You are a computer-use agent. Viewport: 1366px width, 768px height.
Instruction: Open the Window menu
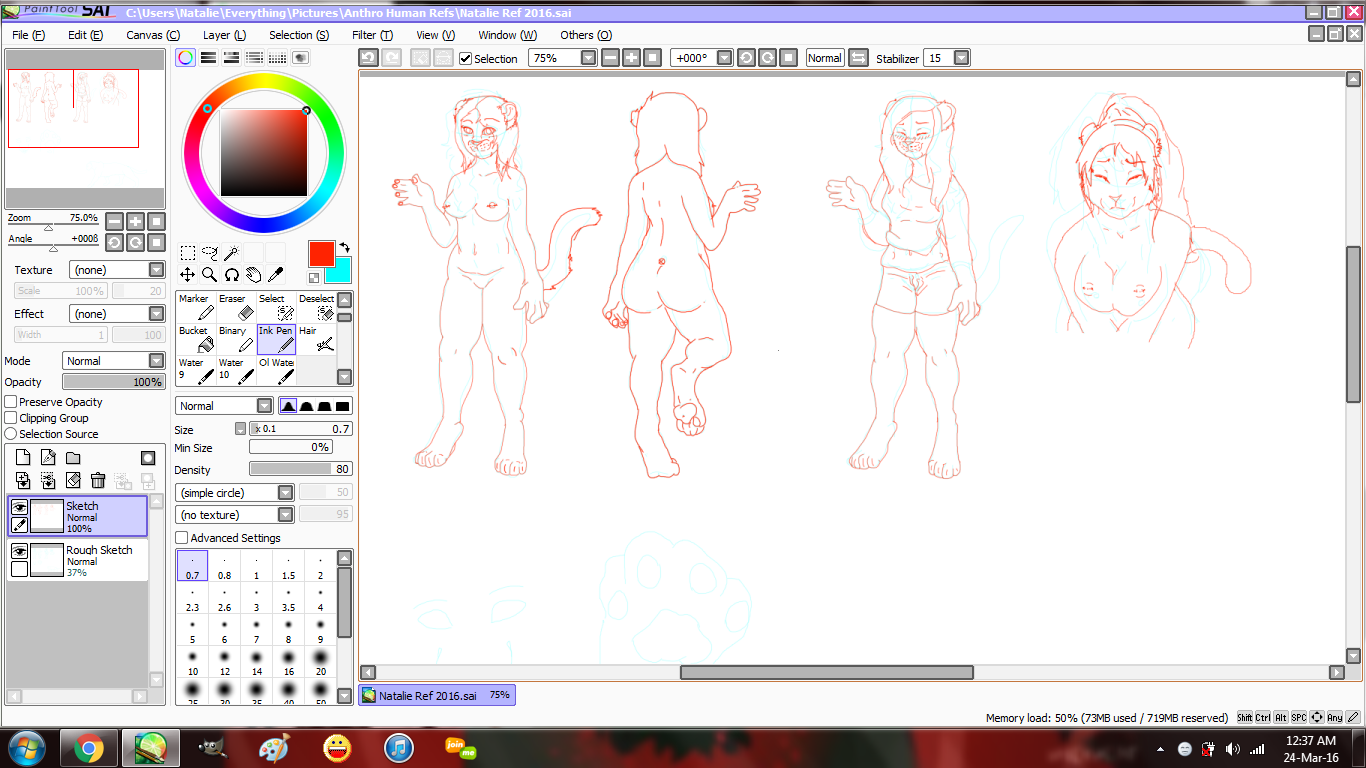pyautogui.click(x=508, y=35)
